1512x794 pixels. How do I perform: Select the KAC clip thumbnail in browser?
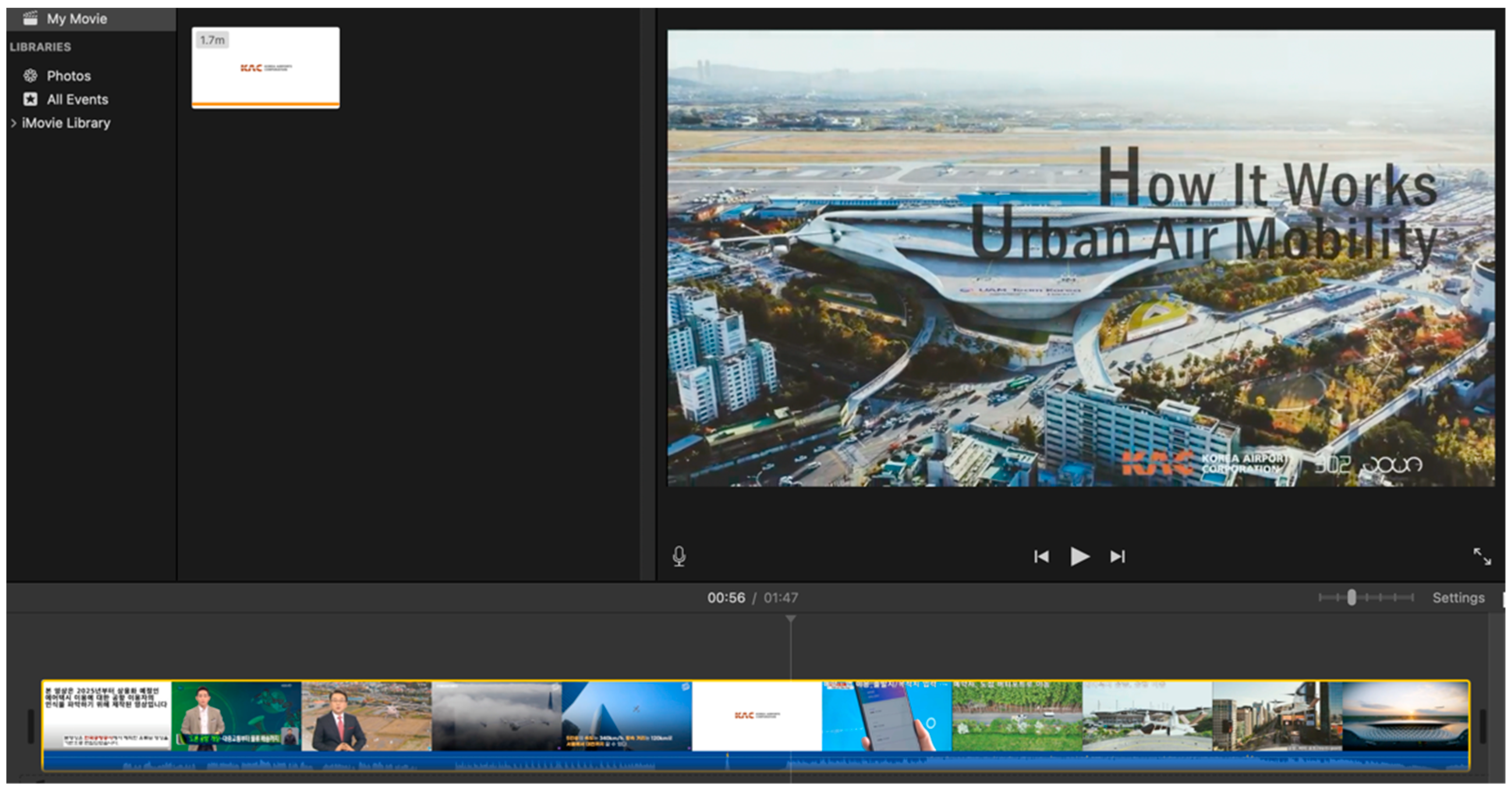[x=265, y=67]
